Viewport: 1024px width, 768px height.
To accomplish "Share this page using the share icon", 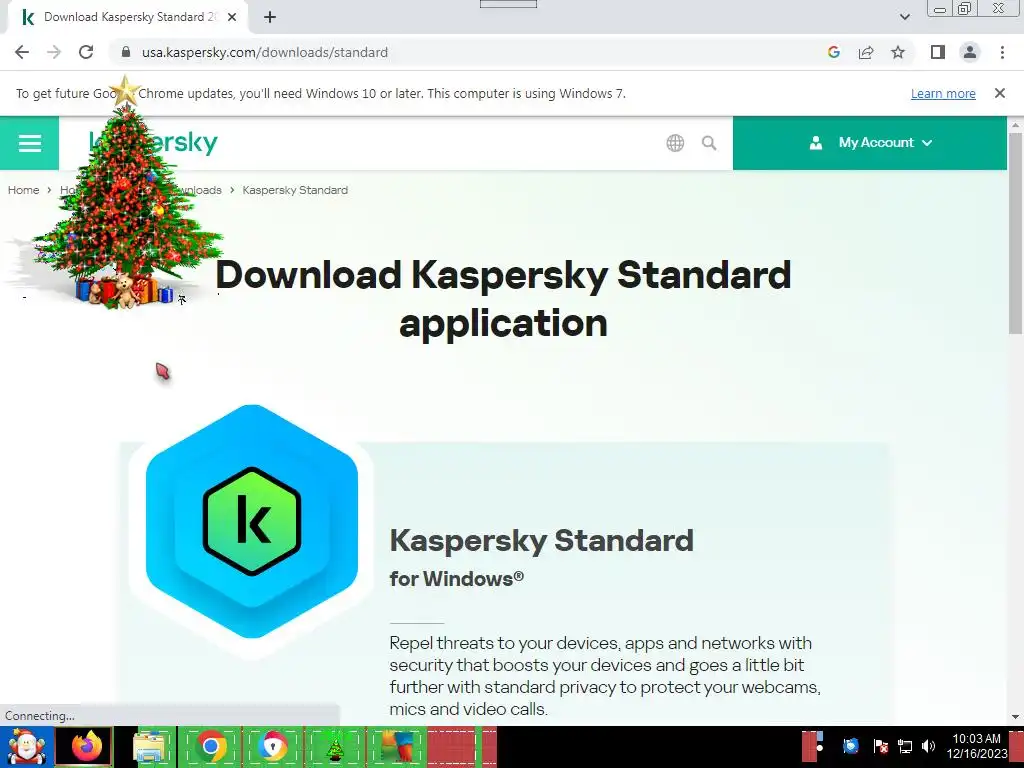I will pos(866,52).
